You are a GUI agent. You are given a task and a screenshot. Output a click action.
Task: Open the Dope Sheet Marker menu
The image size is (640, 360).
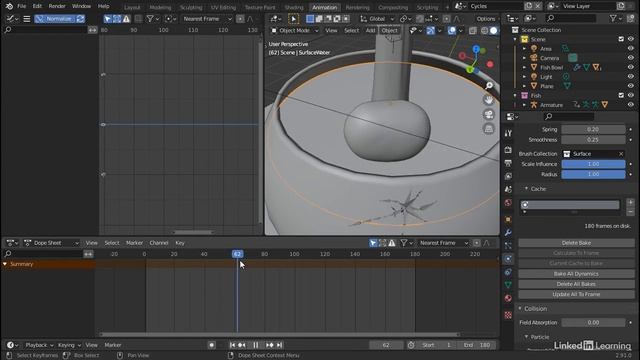(134, 243)
